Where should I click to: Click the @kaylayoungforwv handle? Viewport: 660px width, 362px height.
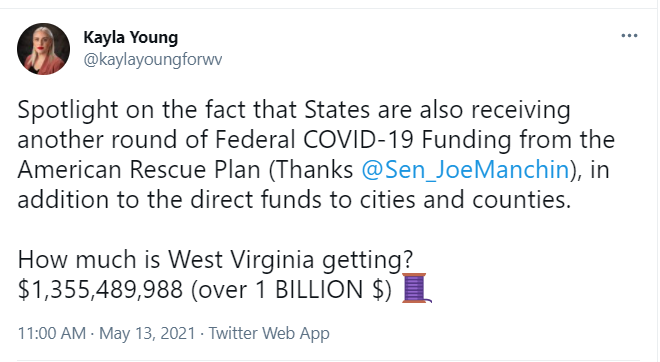152,59
